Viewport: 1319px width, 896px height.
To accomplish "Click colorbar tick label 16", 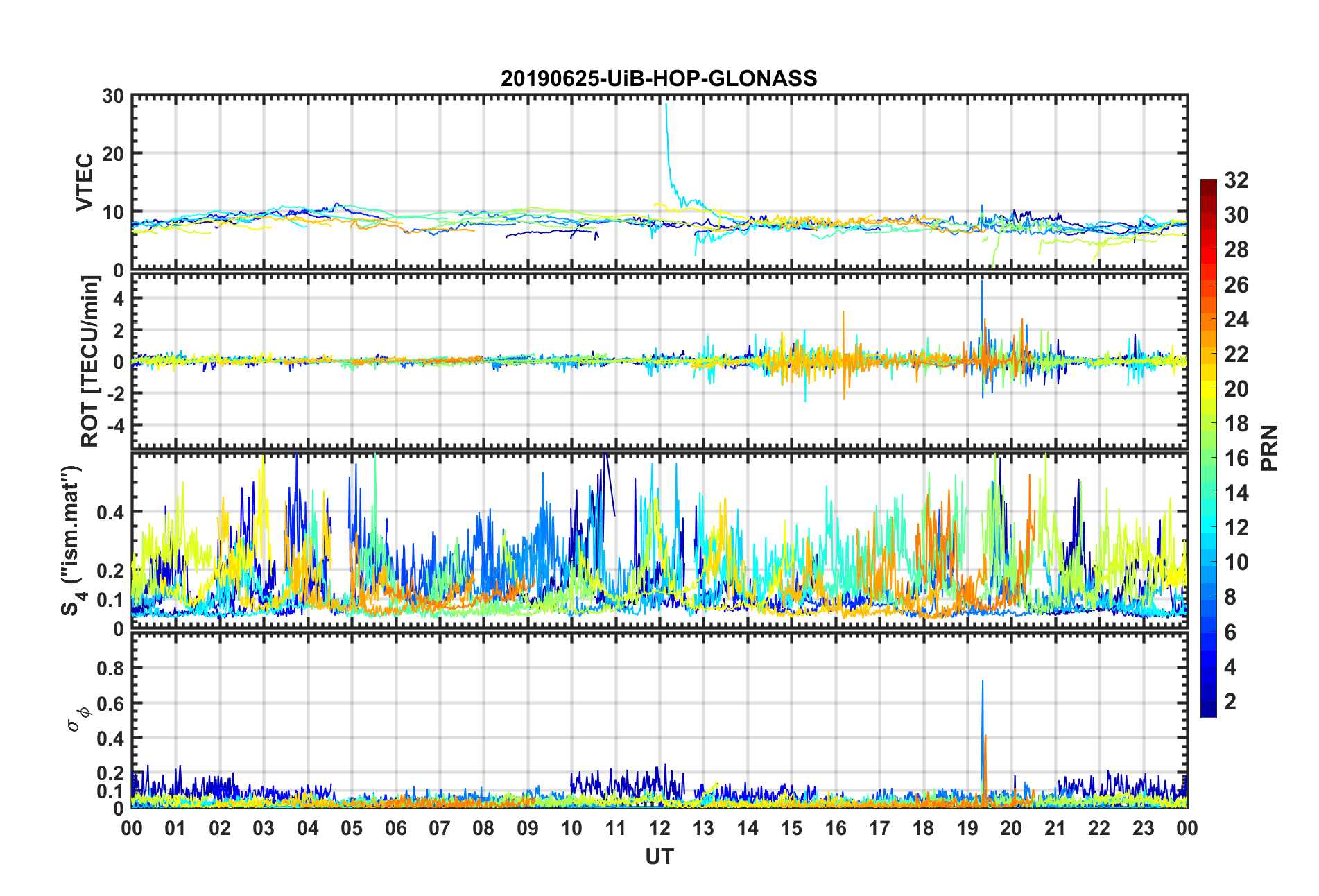I will [1236, 458].
